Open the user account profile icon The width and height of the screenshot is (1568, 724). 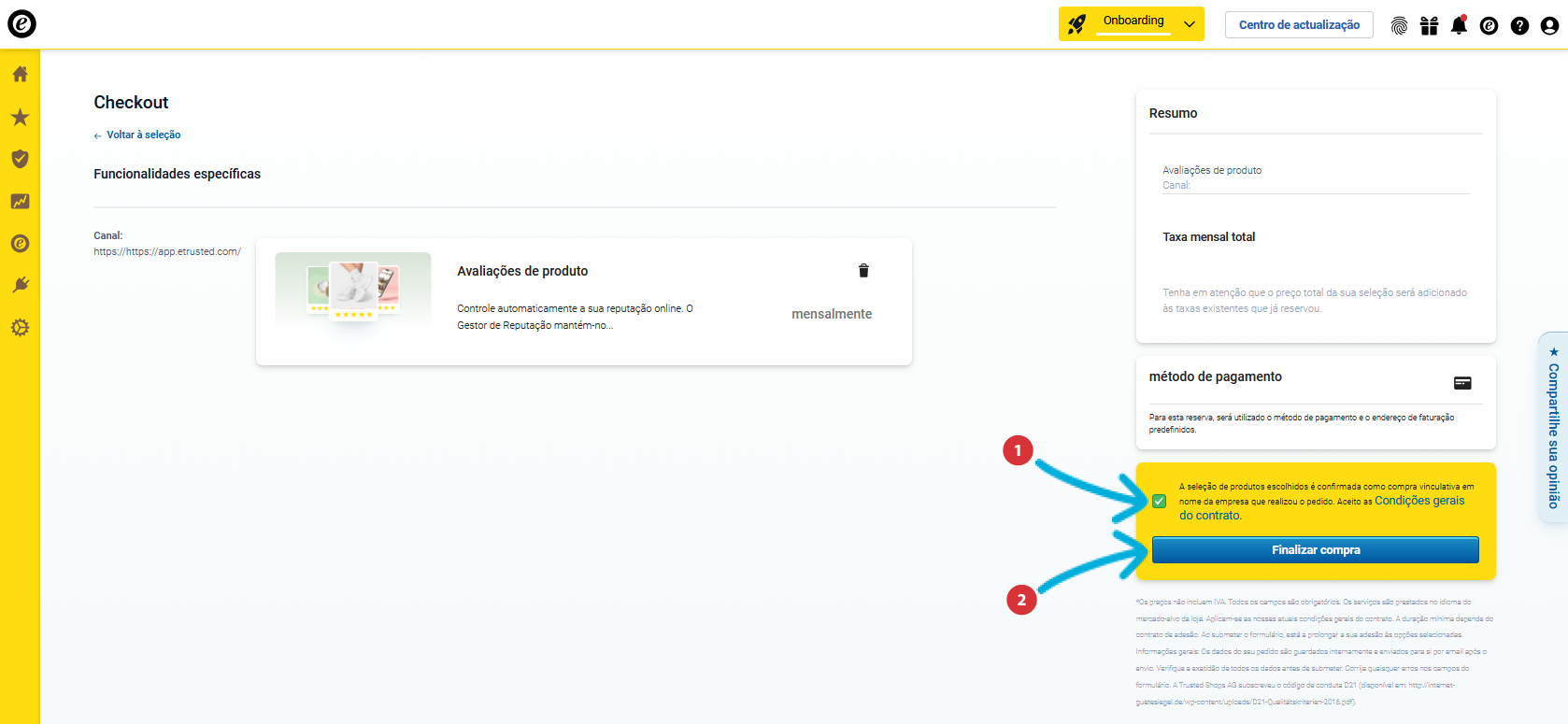click(x=1549, y=25)
